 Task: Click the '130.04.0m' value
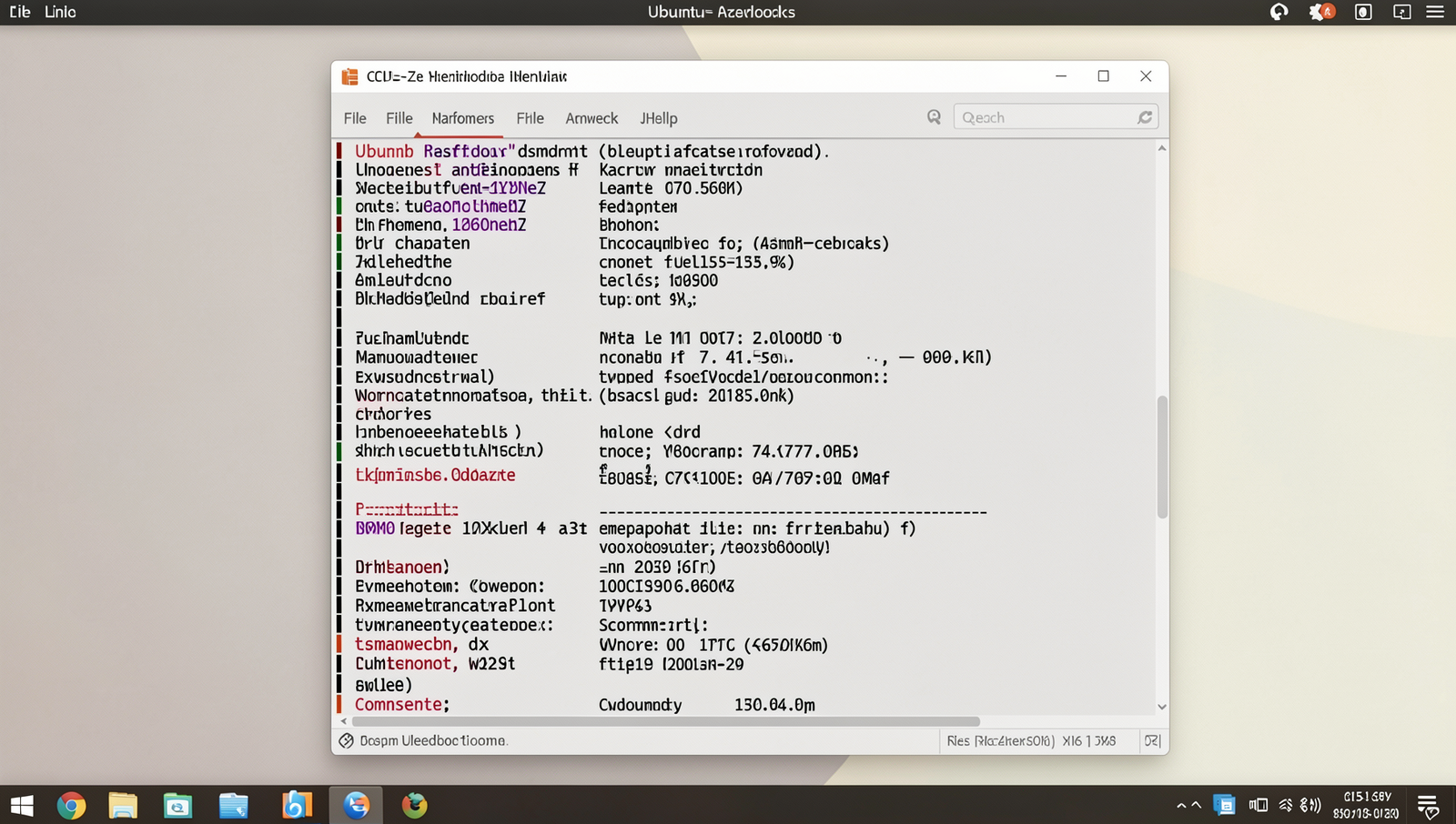(x=774, y=705)
